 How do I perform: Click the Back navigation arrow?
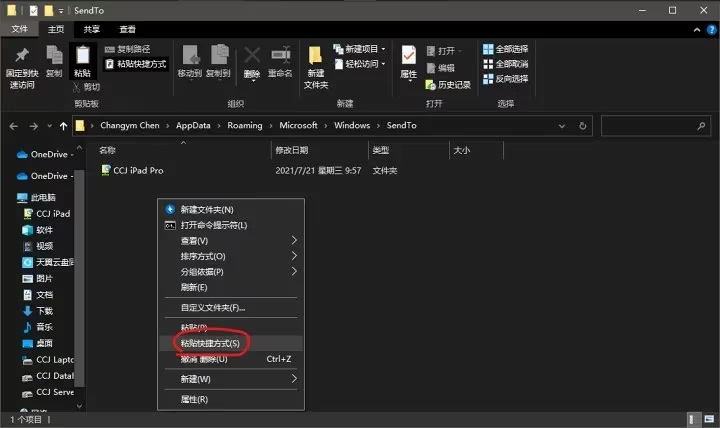(14, 126)
